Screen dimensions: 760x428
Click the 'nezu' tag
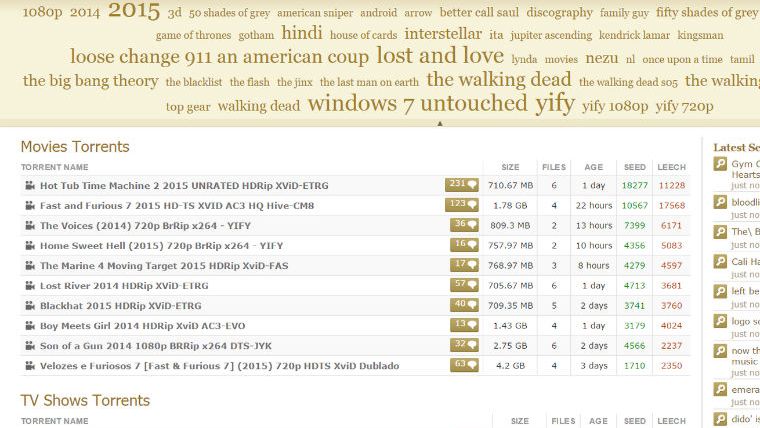point(602,58)
